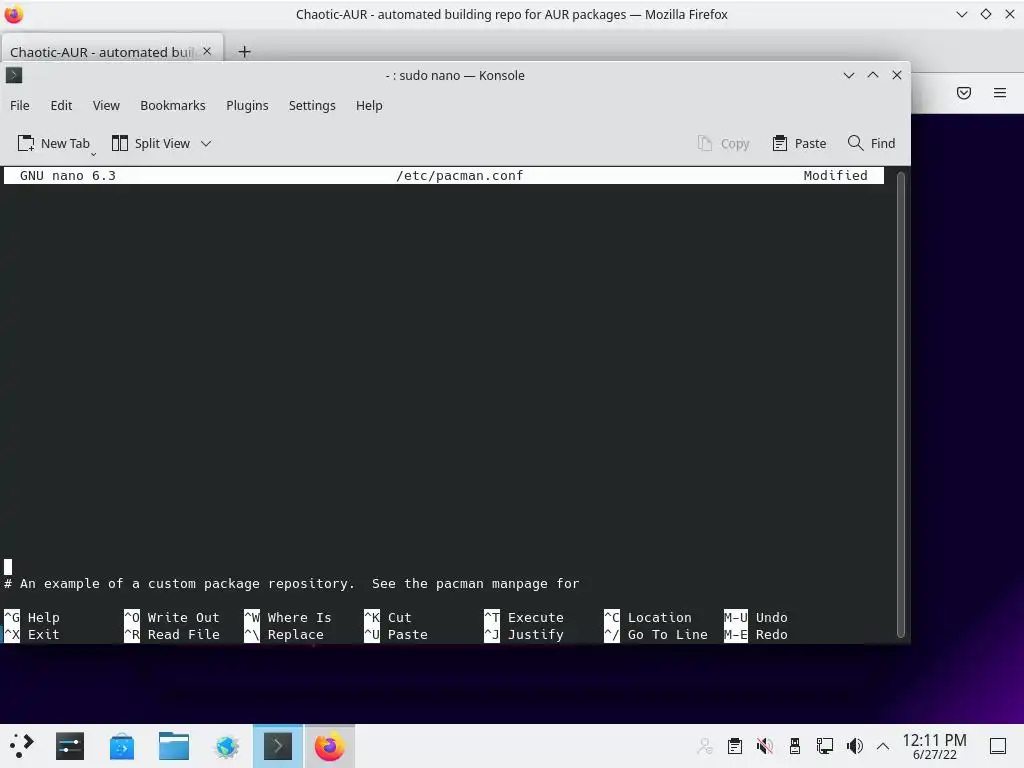Open the Help menu in Konsole
1024x768 pixels.
(x=369, y=105)
